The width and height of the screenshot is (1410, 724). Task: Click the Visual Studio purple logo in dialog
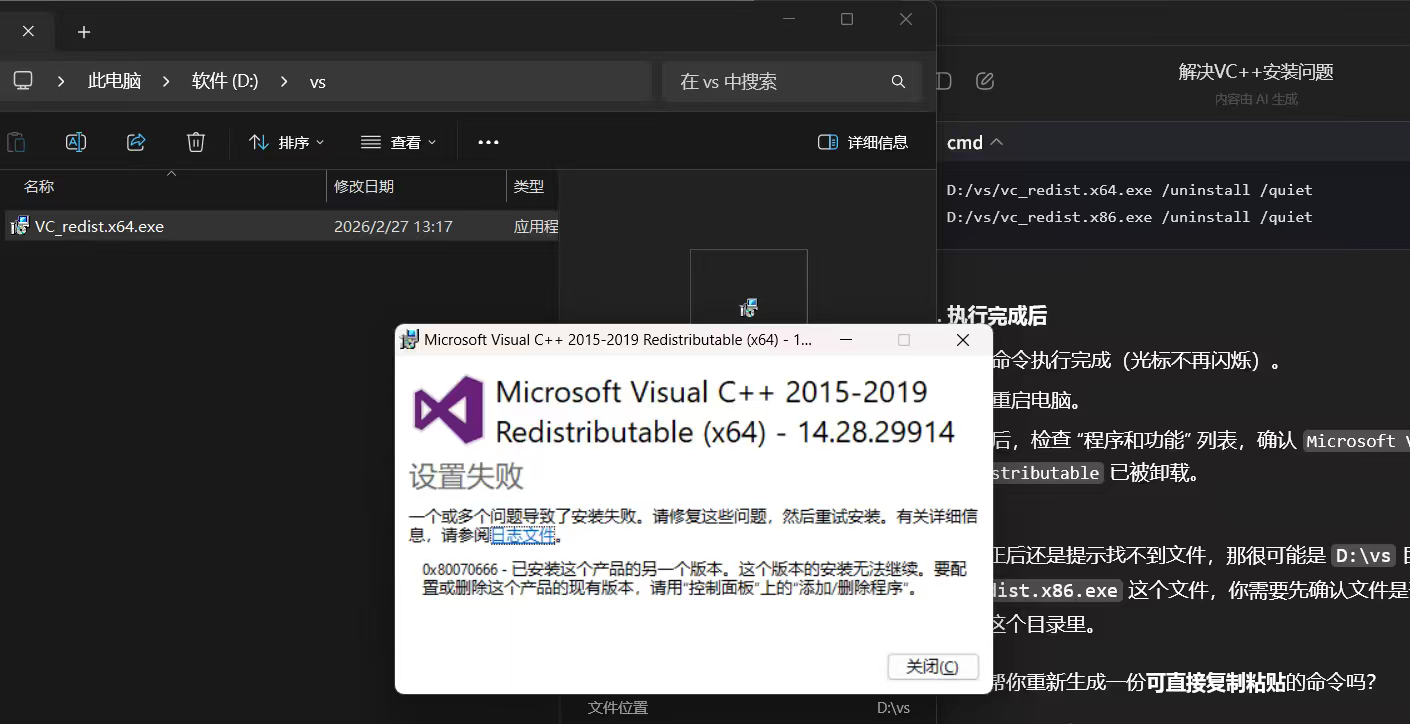[x=448, y=410]
